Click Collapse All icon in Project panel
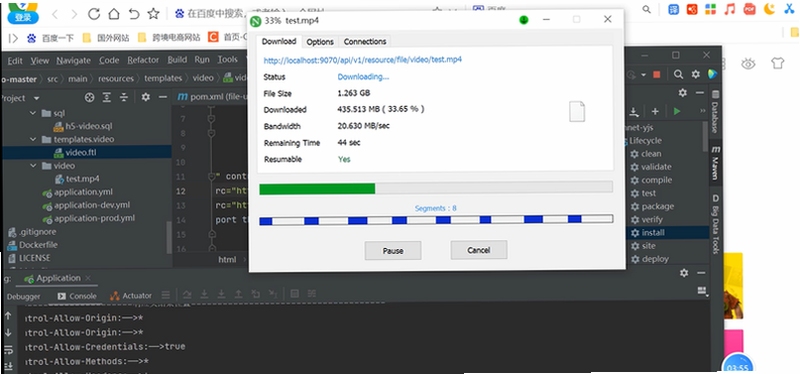This screenshot has height=374, width=800. click(124, 97)
